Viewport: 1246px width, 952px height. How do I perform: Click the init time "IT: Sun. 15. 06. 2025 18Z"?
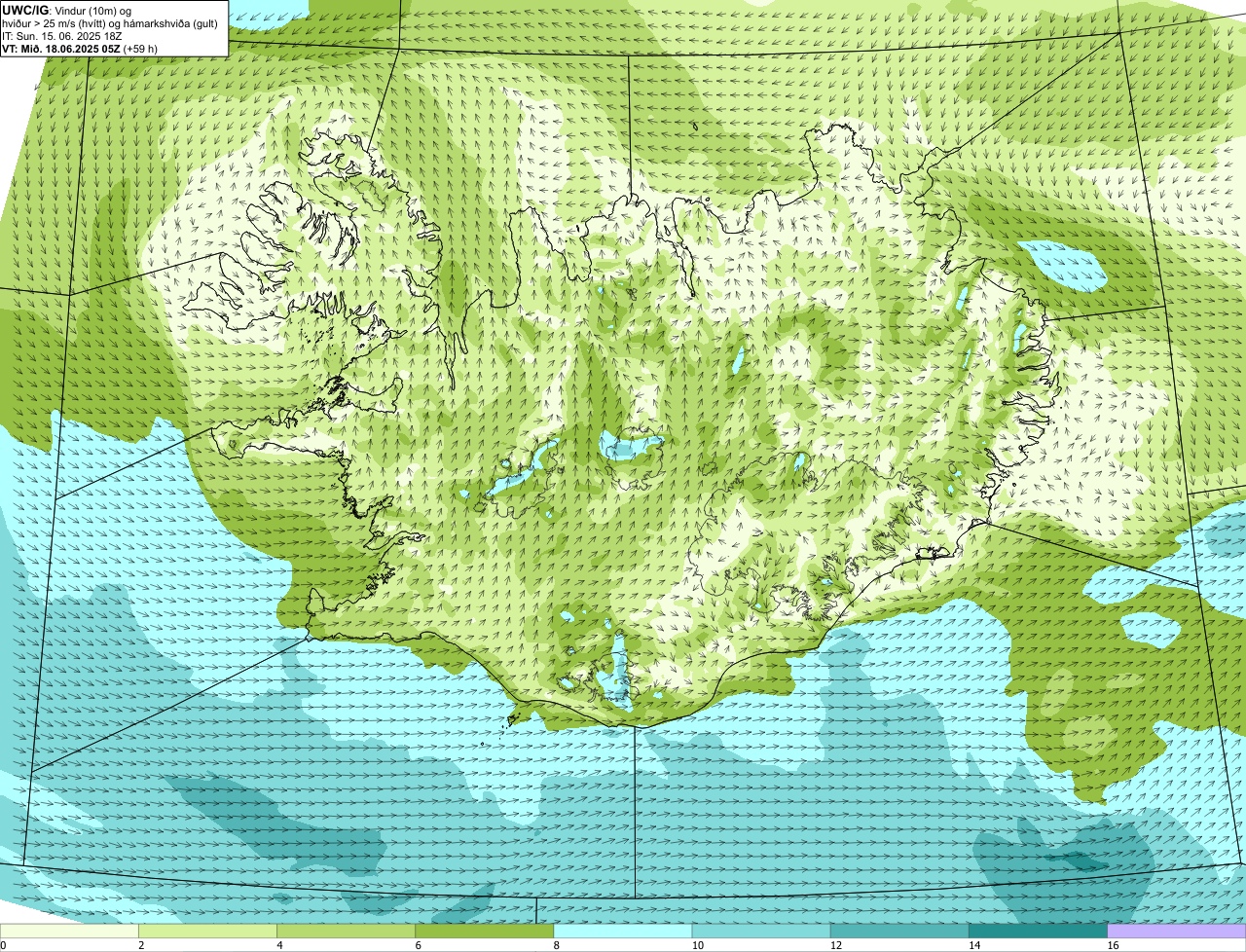pyautogui.click(x=61, y=36)
